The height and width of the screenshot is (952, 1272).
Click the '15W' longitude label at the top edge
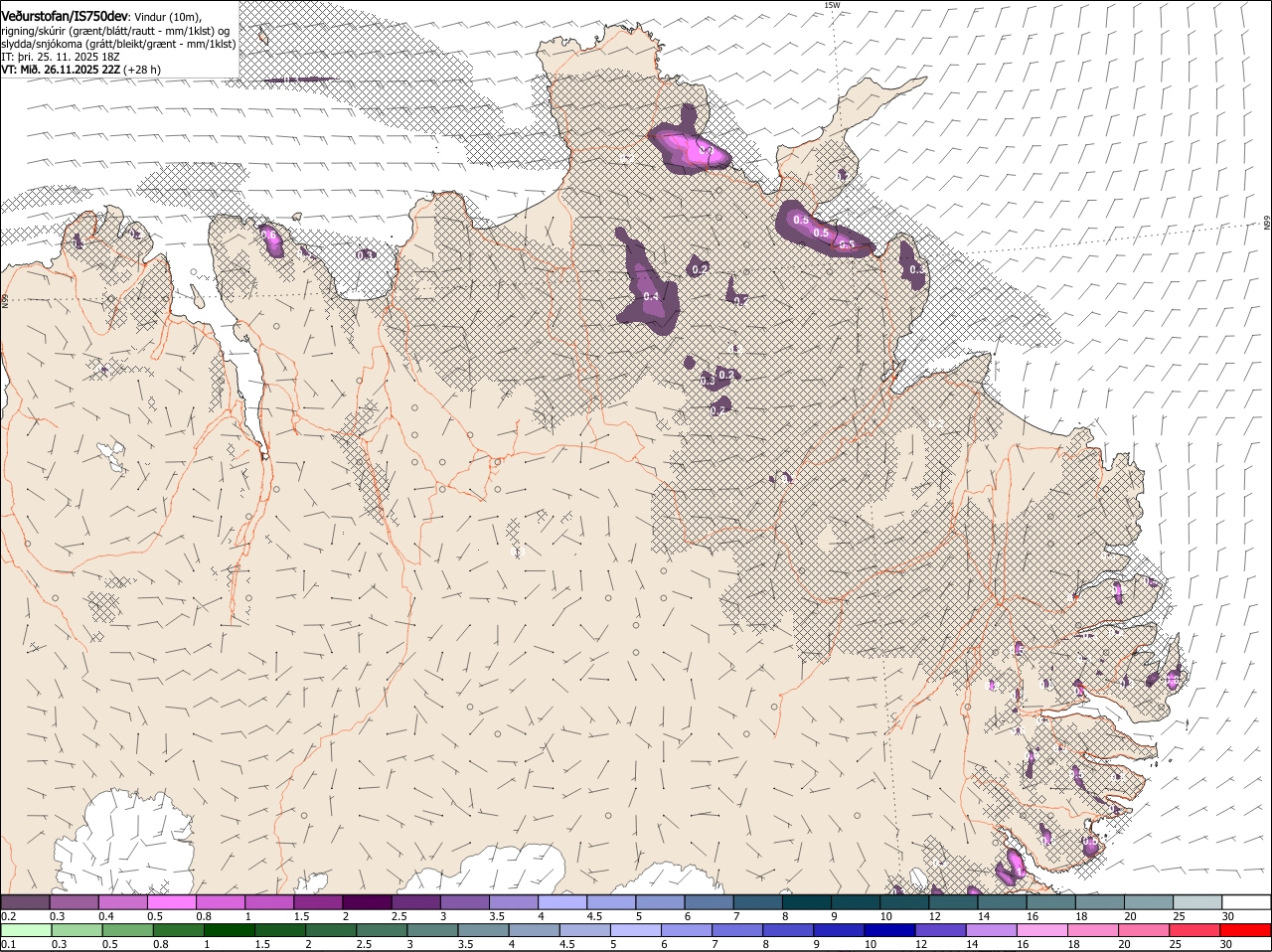832,5
